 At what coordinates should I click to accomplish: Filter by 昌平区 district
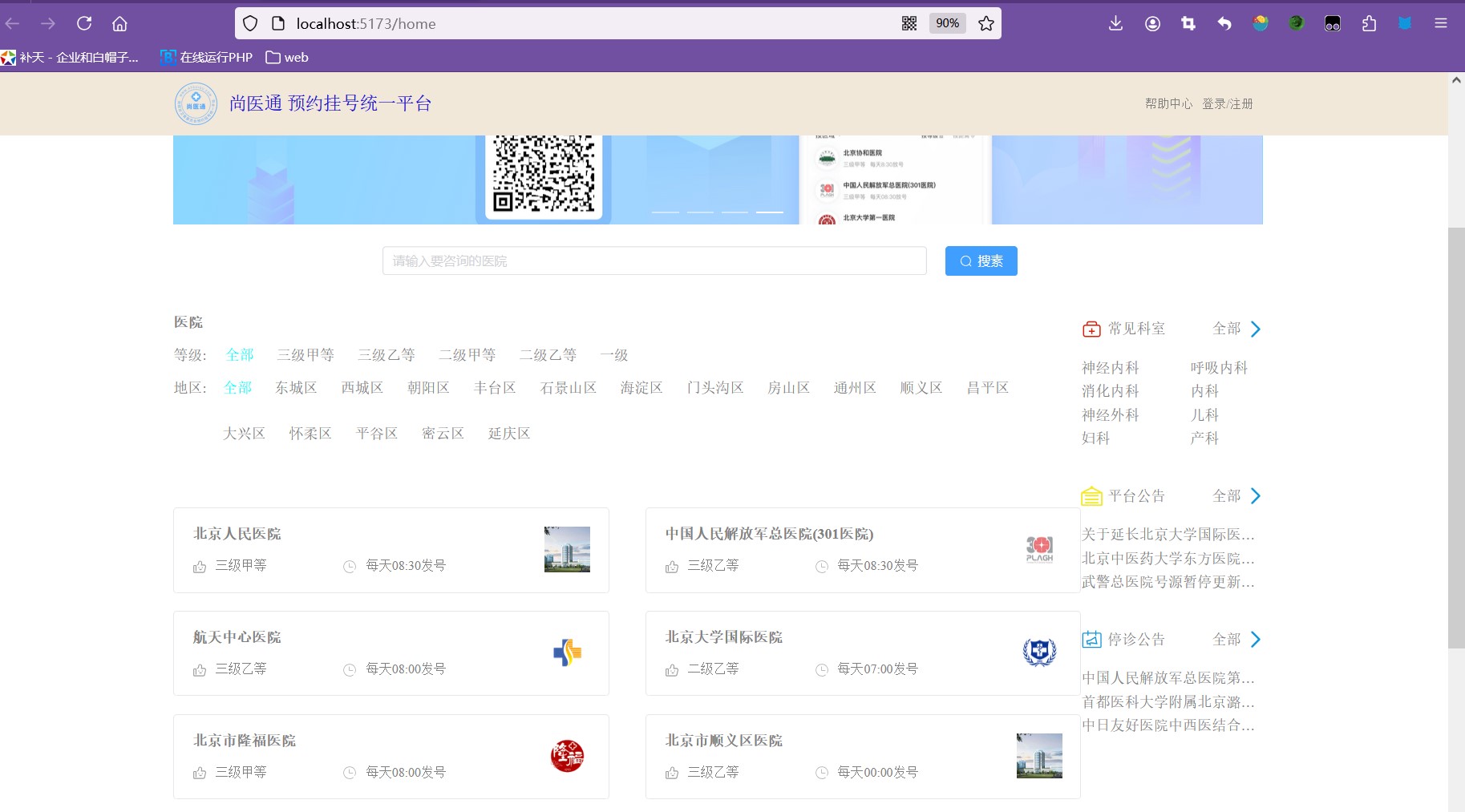click(x=988, y=388)
